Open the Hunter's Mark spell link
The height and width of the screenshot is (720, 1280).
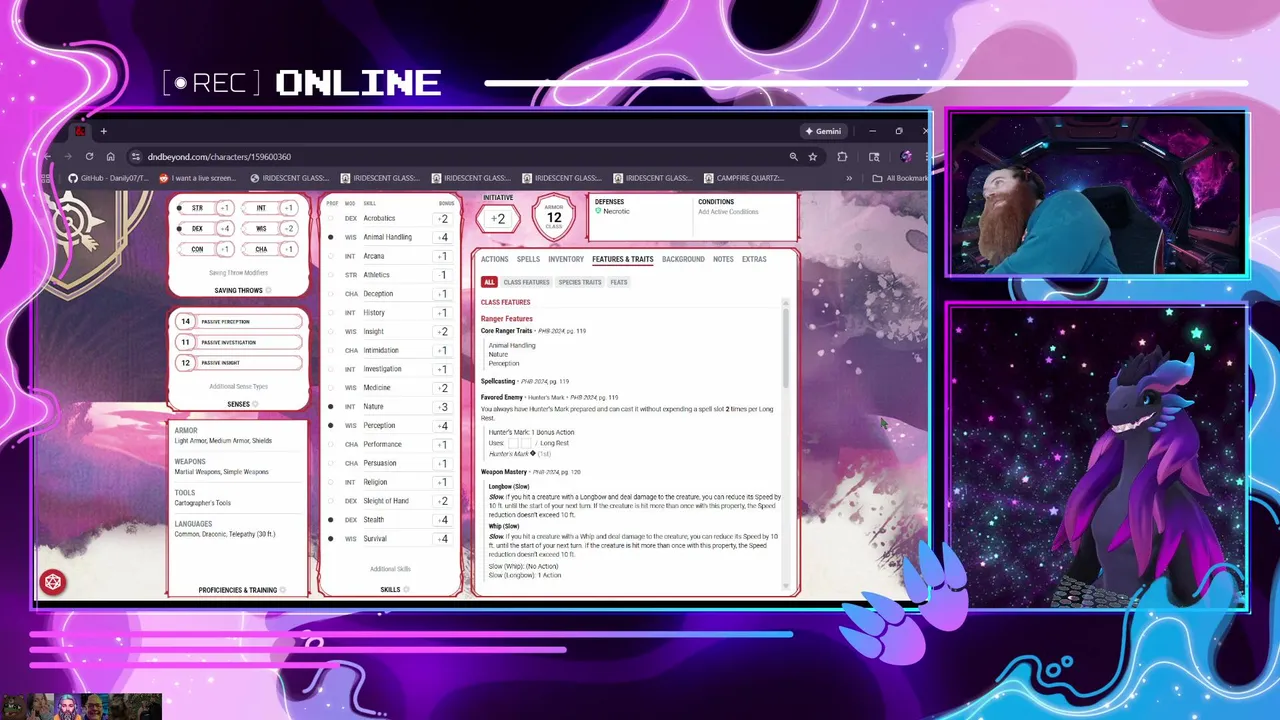[512, 454]
